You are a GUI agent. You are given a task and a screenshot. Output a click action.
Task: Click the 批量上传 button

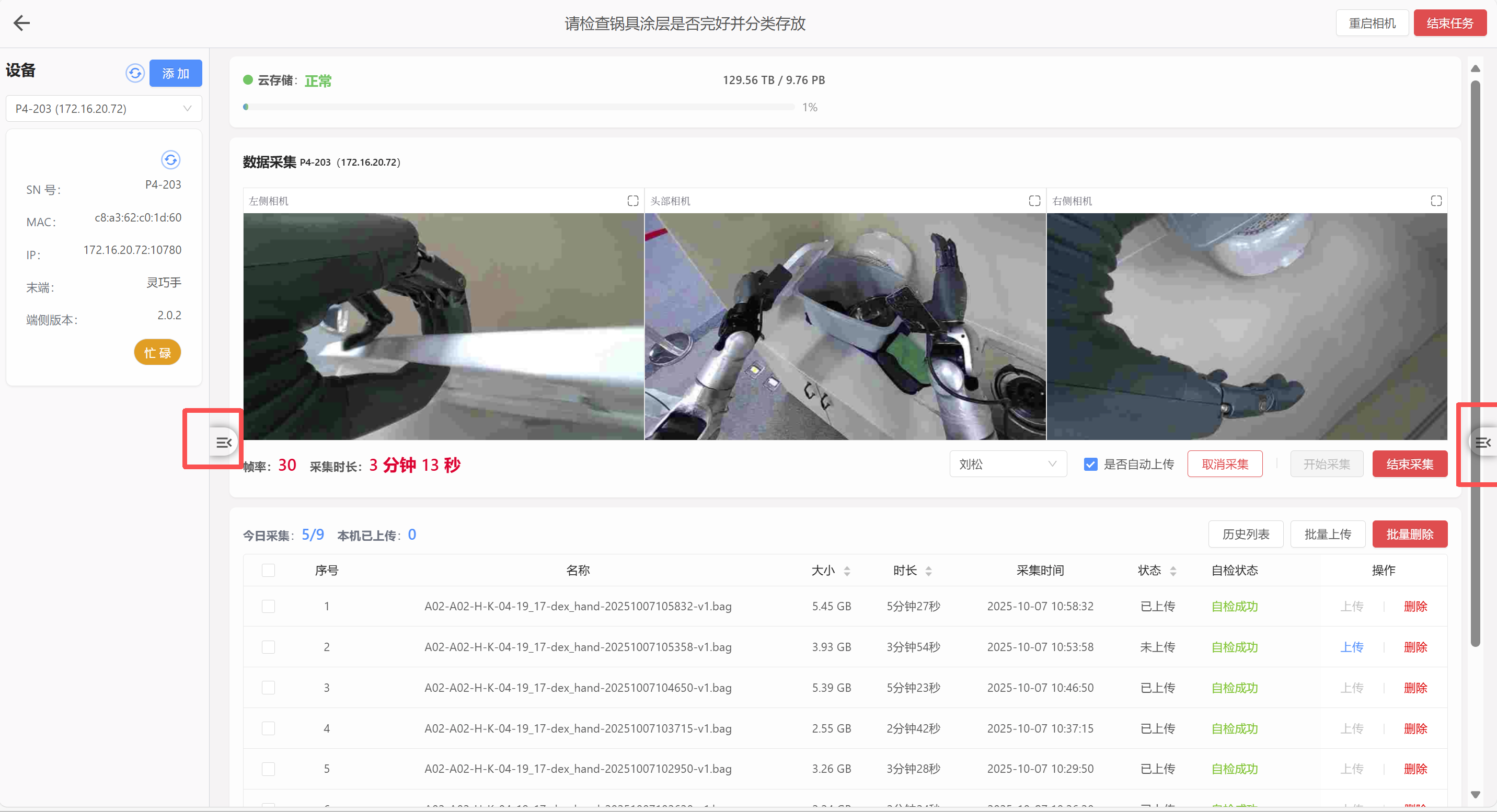(x=1327, y=534)
